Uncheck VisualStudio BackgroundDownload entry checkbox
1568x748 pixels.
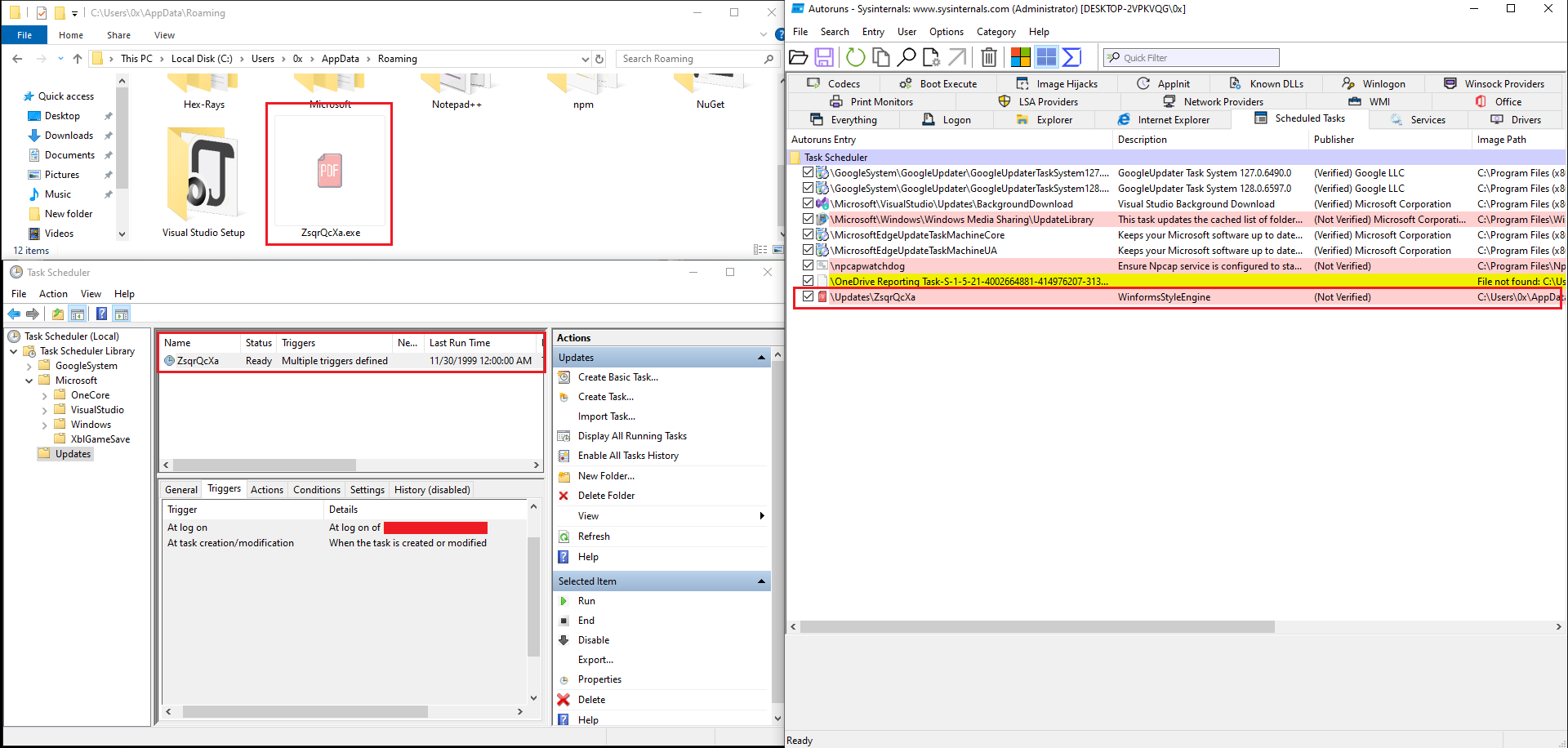coord(808,203)
